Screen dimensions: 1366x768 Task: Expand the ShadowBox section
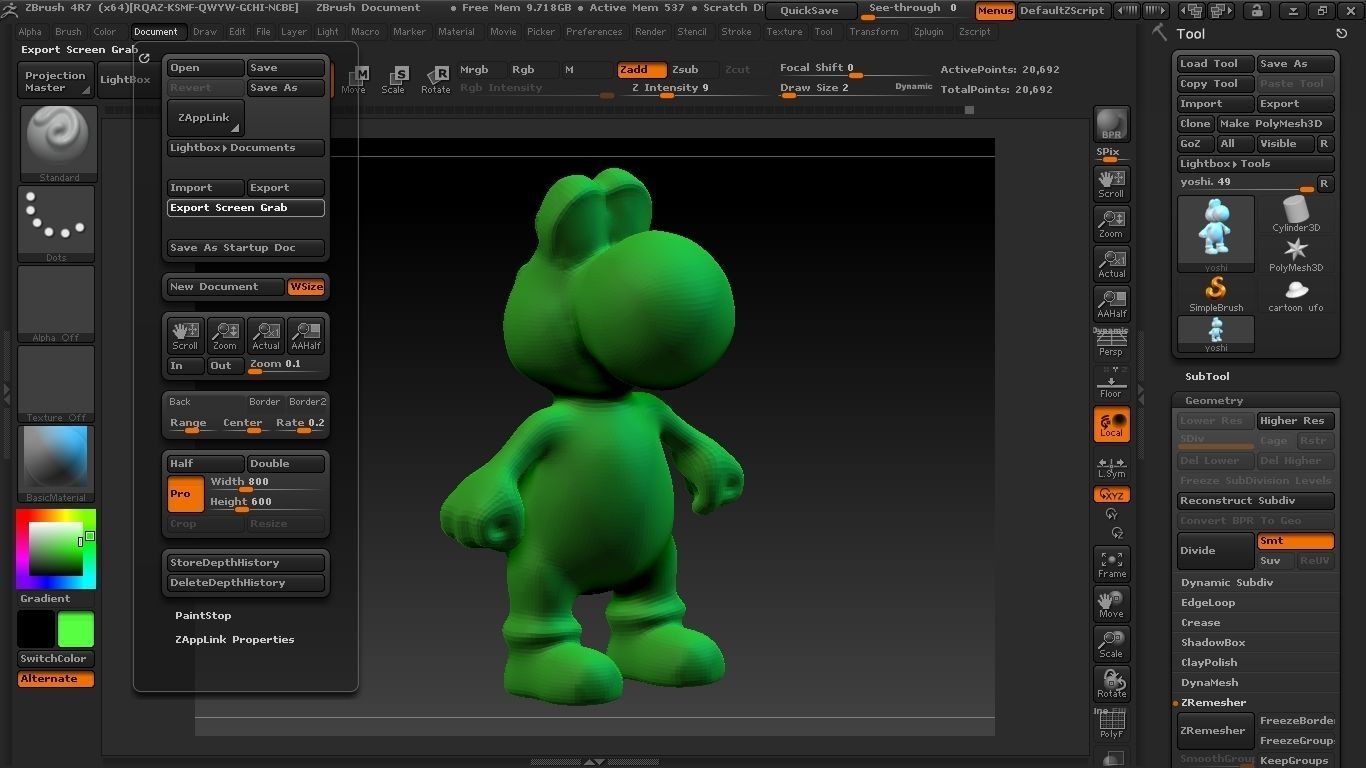[x=1213, y=643]
